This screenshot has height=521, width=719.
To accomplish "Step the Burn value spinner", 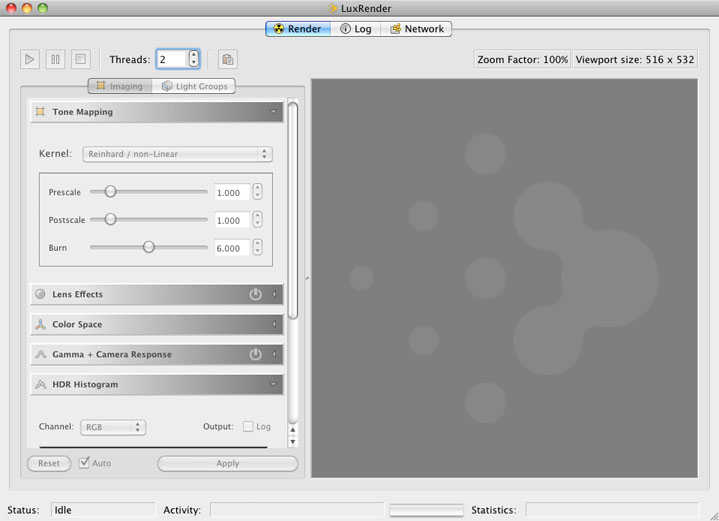I will (x=258, y=247).
